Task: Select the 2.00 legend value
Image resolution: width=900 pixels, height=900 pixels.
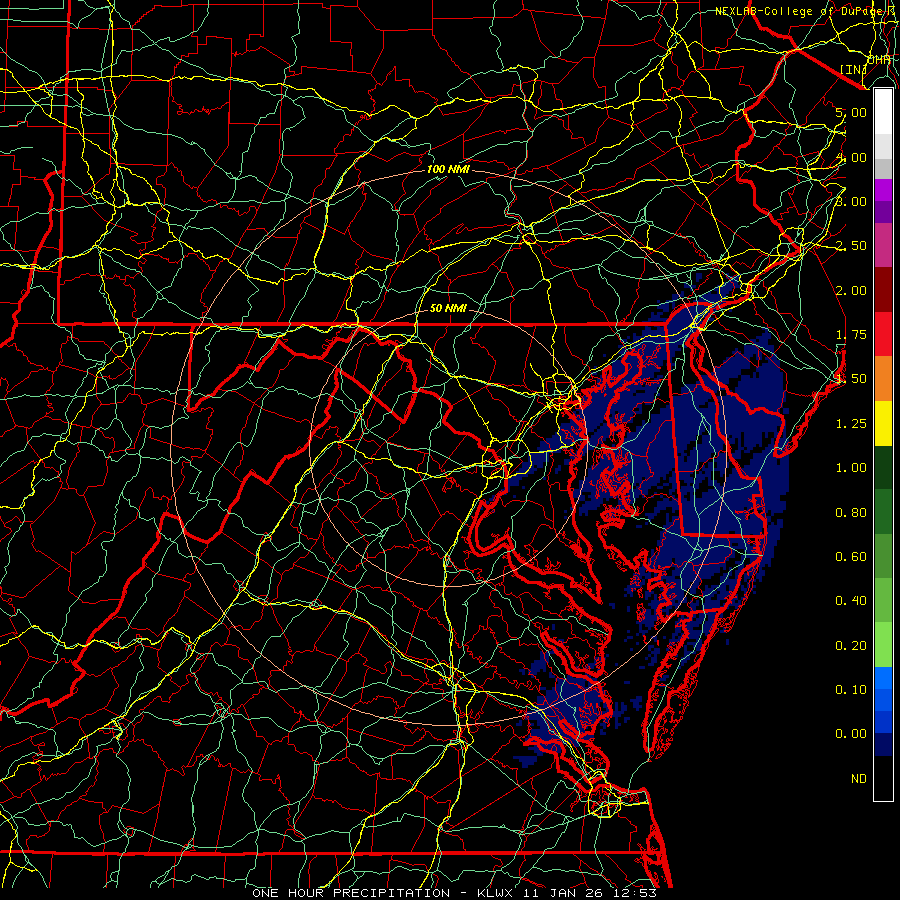Action: 851,290
